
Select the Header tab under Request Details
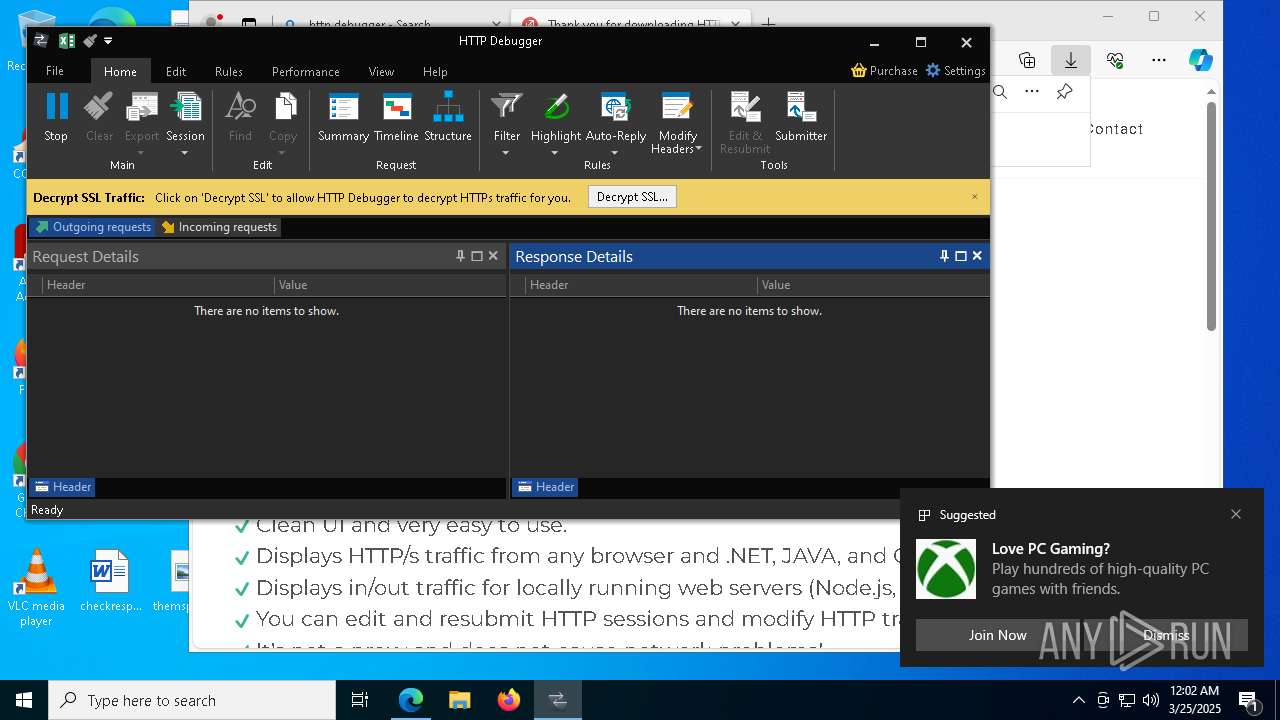[x=62, y=487]
